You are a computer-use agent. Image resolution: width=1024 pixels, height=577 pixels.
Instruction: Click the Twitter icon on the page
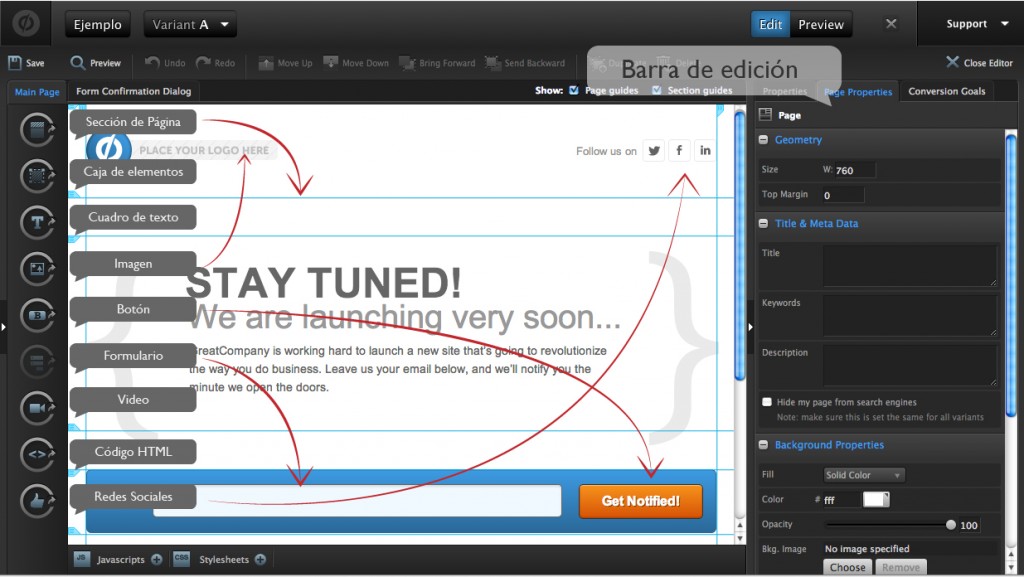pos(654,151)
